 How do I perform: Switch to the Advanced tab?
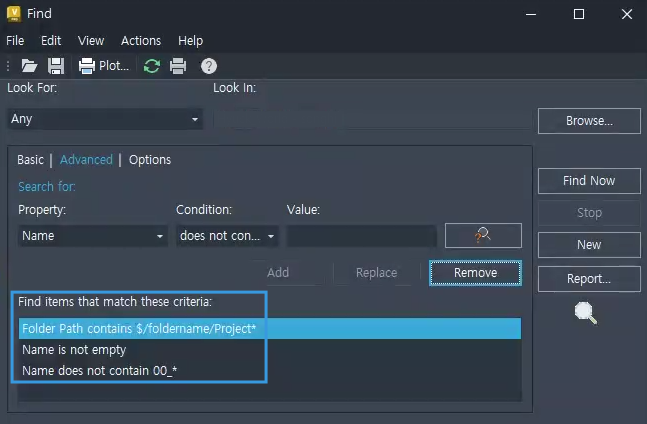[86, 160]
